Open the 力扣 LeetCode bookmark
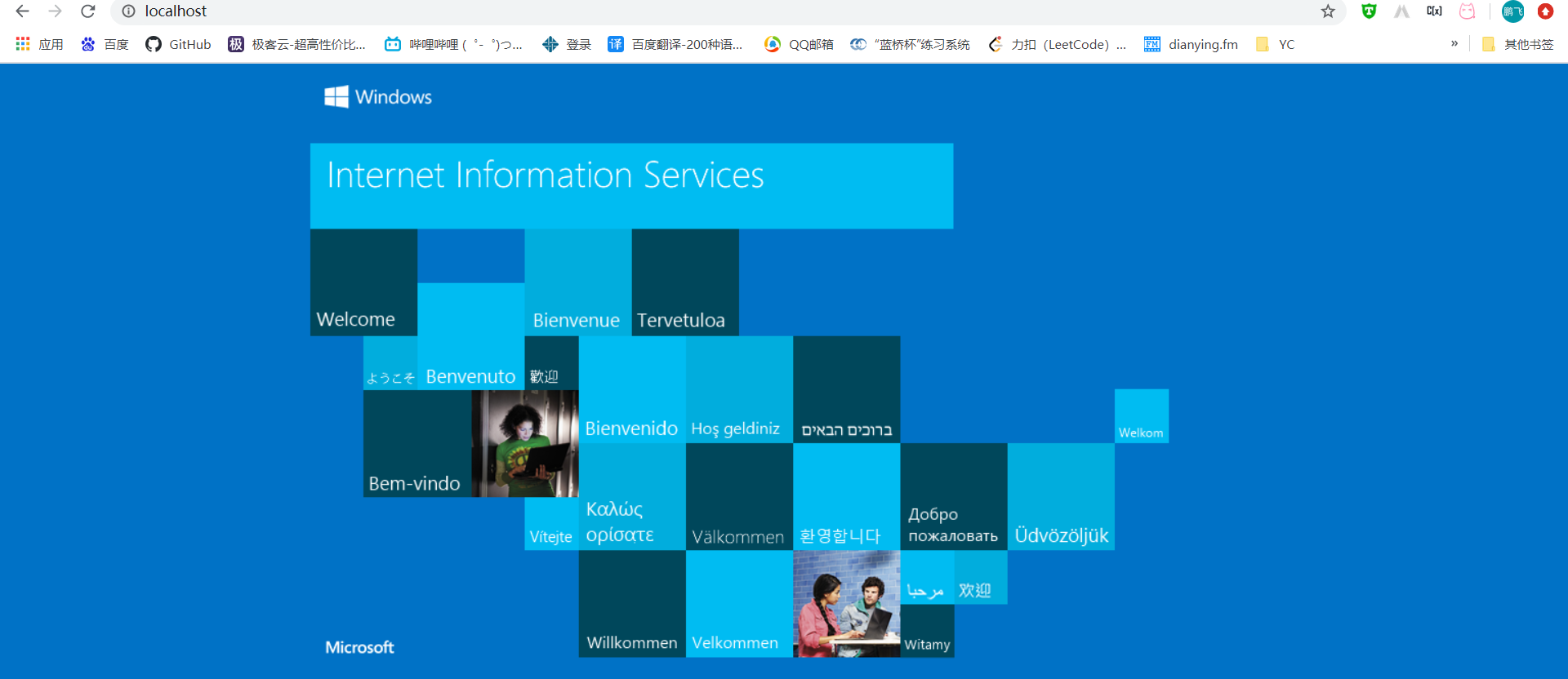The width and height of the screenshot is (1568, 679). pos(1057,44)
